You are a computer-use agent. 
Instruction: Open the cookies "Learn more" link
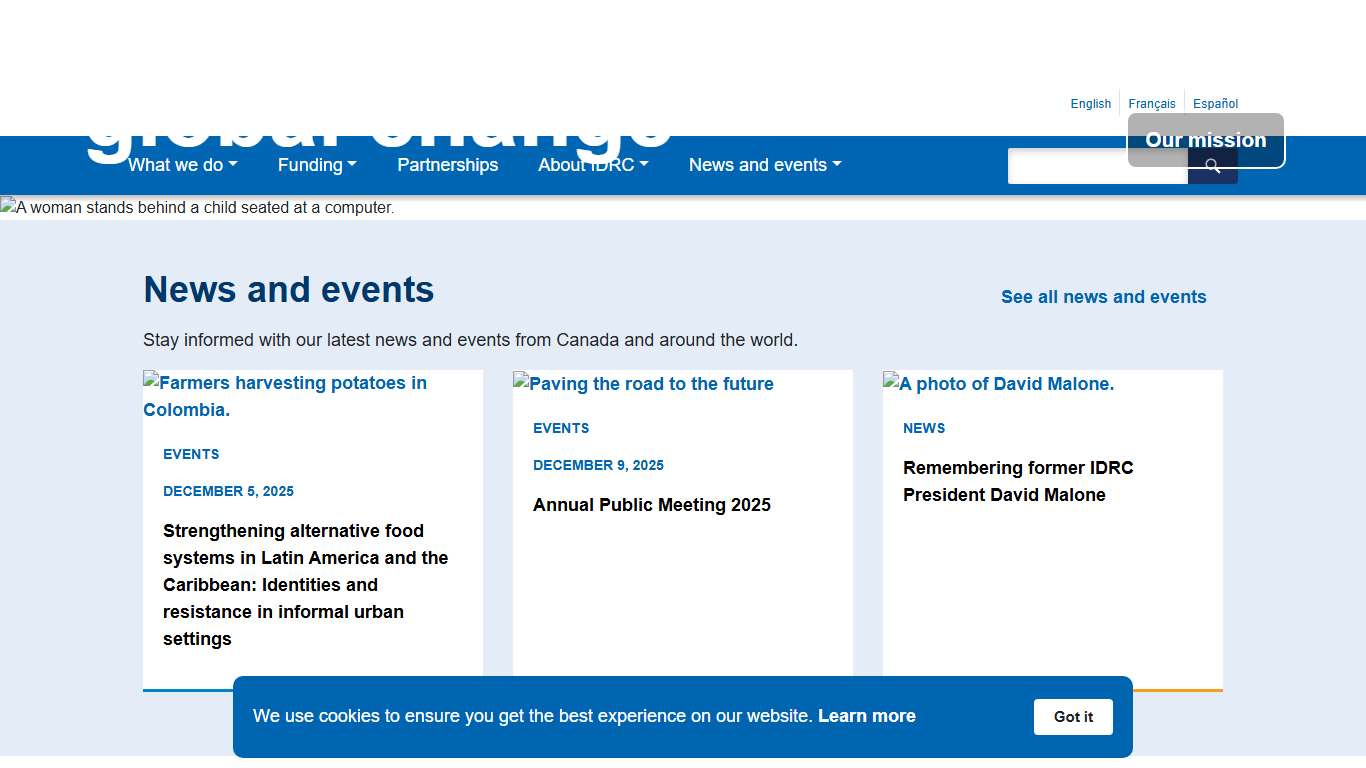pyautogui.click(x=866, y=716)
